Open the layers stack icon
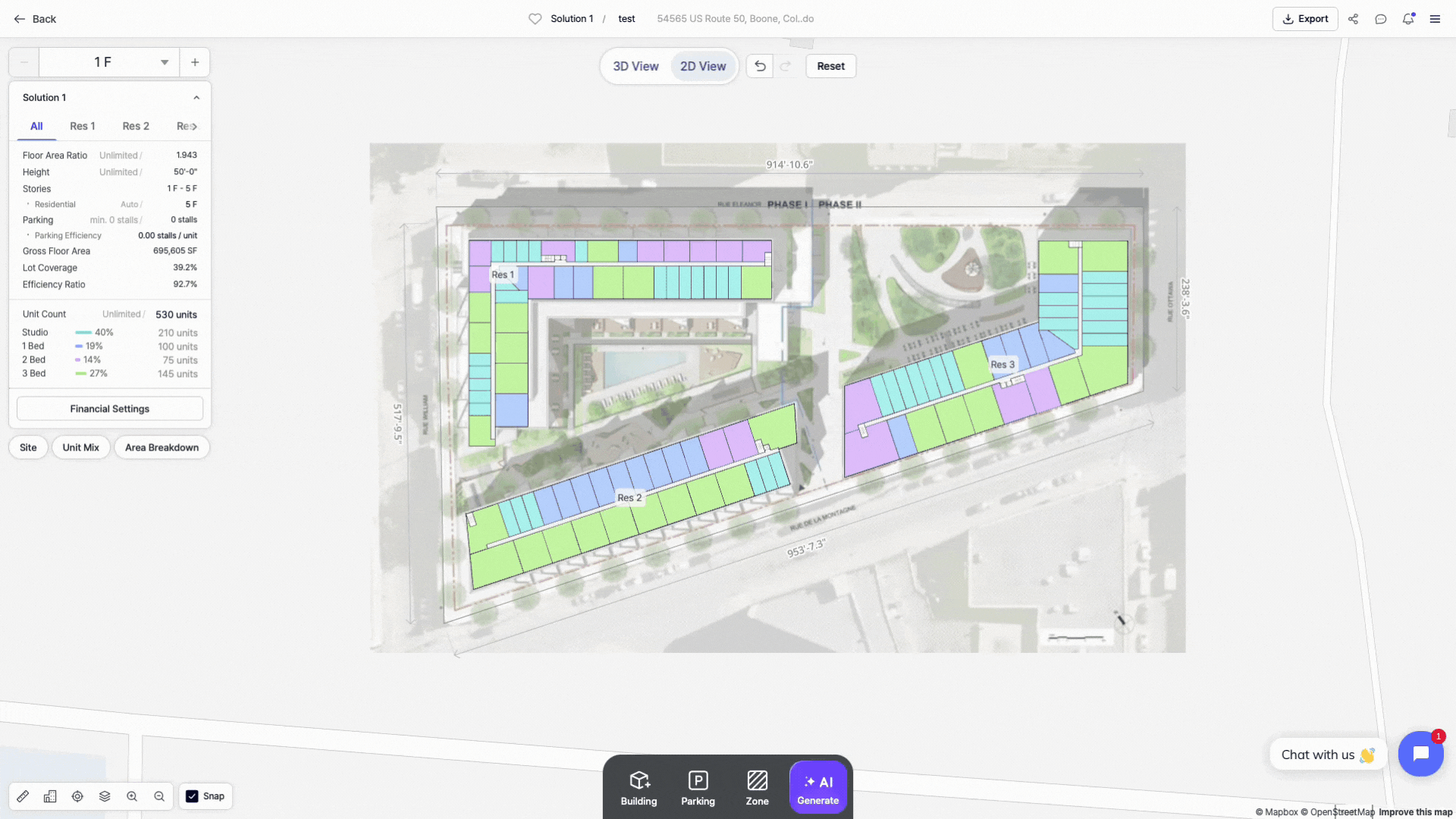 [x=105, y=796]
